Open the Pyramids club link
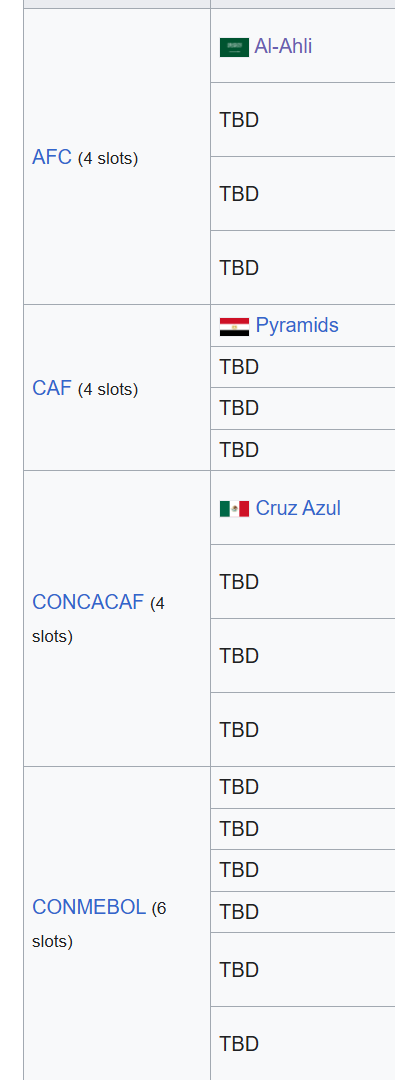The width and height of the screenshot is (395, 1080). (x=297, y=325)
